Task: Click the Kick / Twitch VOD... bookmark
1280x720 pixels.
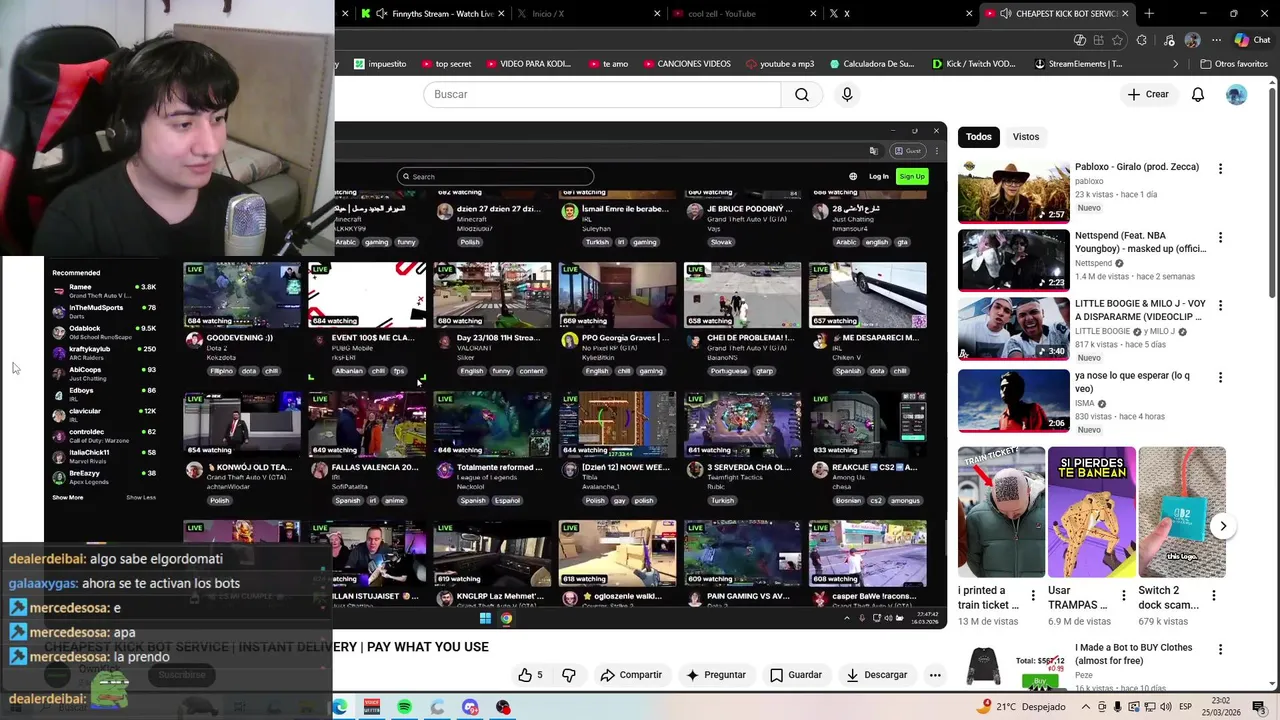Action: pyautogui.click(x=973, y=64)
